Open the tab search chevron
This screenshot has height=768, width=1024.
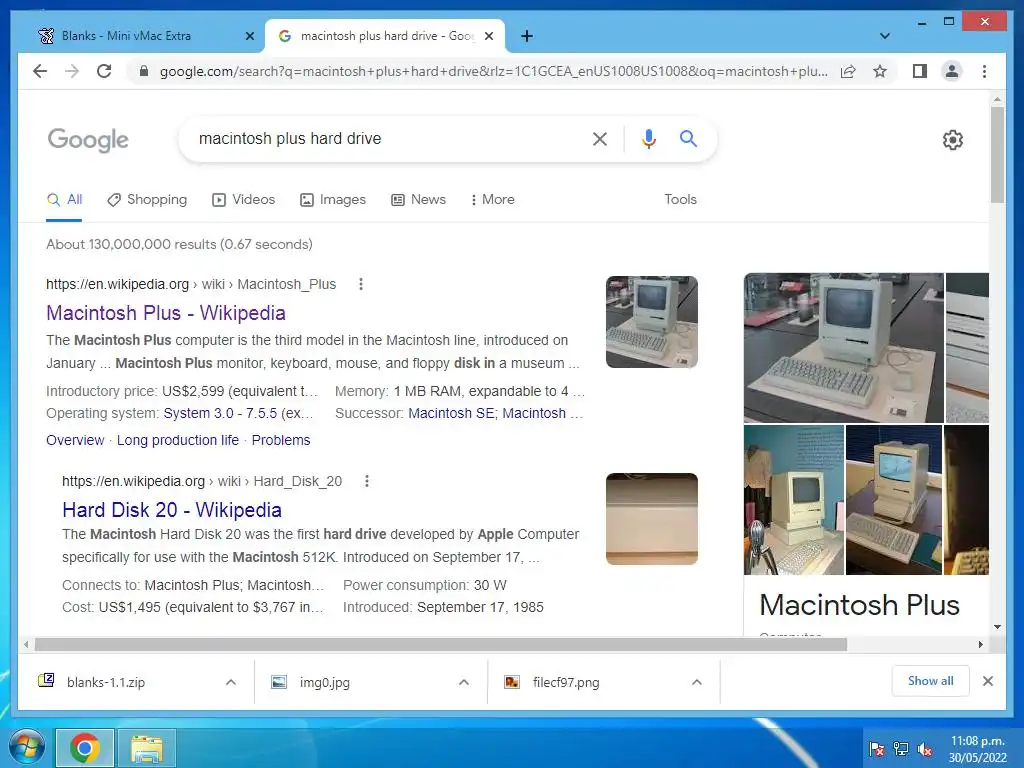click(885, 36)
